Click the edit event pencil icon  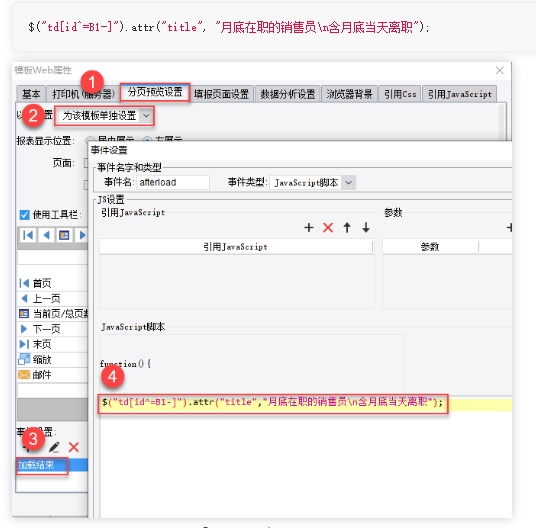point(54,447)
